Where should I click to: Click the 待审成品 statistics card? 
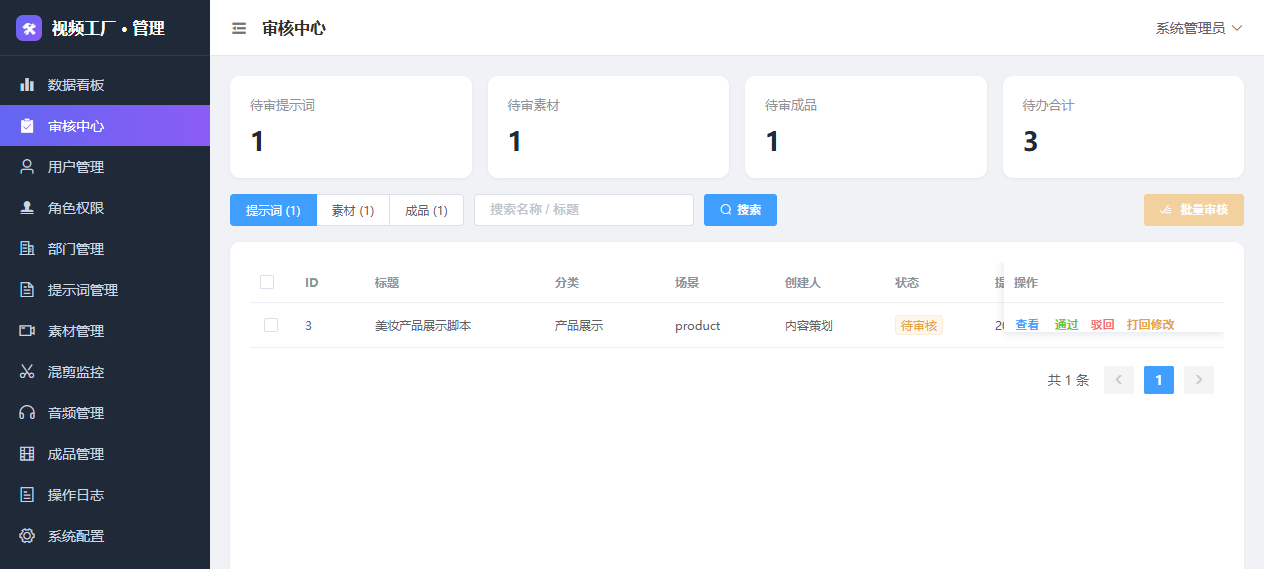pyautogui.click(x=866, y=127)
